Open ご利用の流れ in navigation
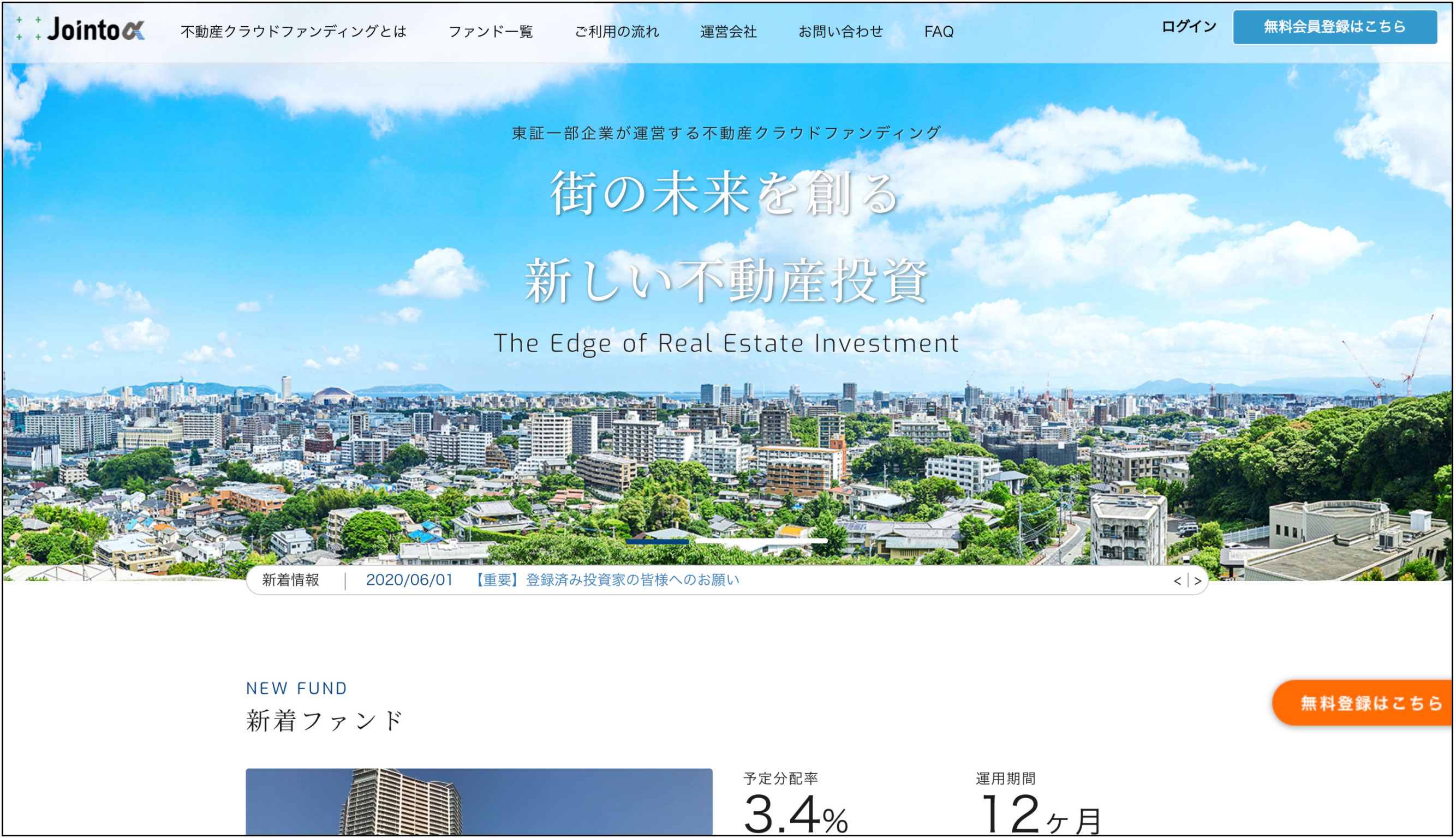 [617, 32]
